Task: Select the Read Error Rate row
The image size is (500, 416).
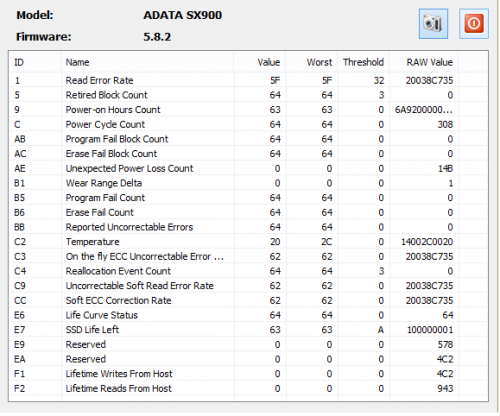Action: [248, 80]
